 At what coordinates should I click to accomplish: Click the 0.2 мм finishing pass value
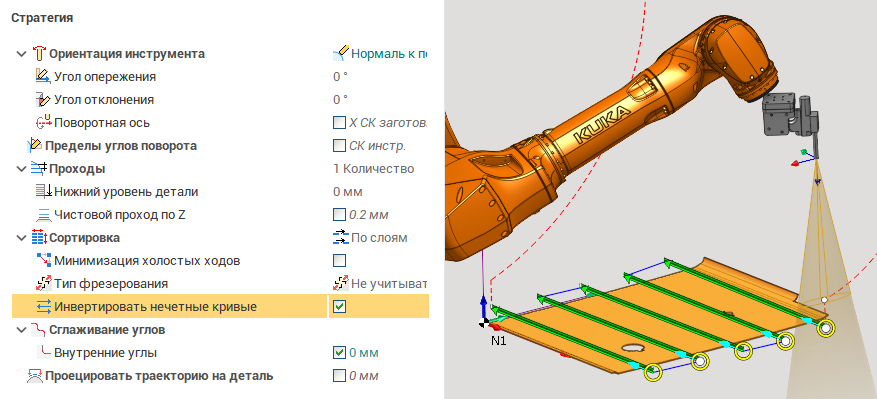pos(369,214)
